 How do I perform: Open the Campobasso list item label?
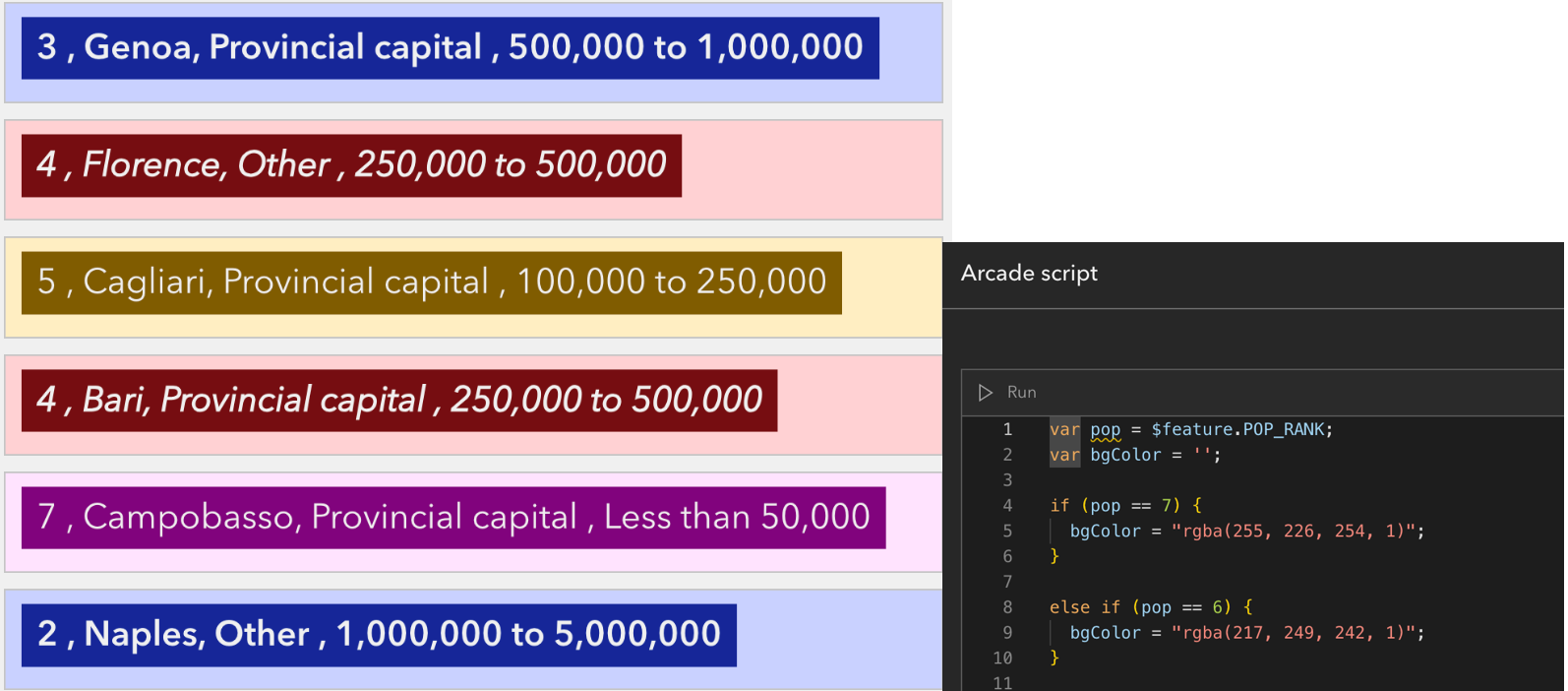(452, 517)
